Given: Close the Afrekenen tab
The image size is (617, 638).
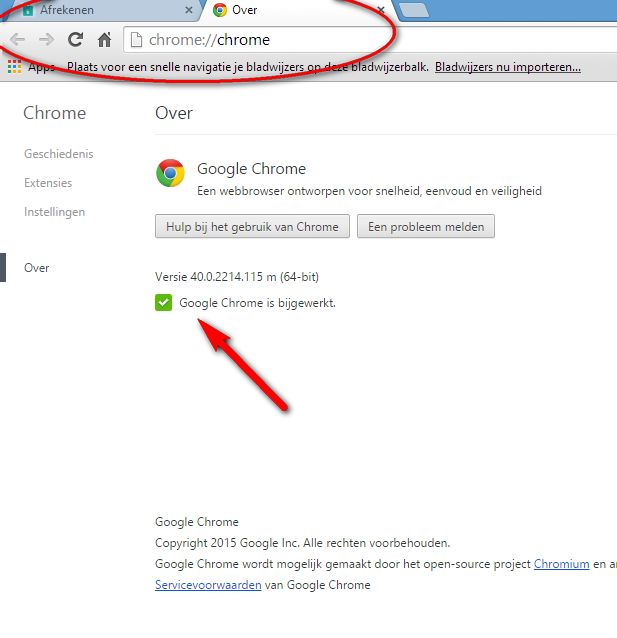Looking at the screenshot, I should (189, 10).
